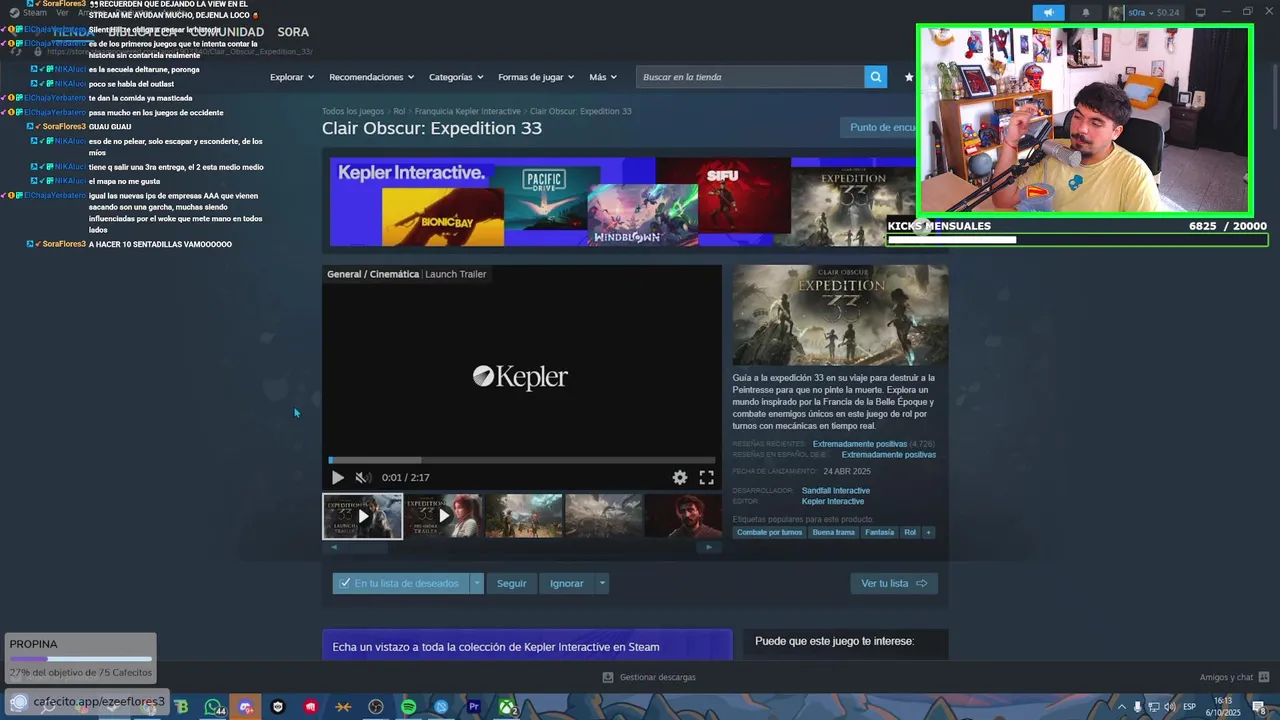Open the Categorías dropdown menu

pyautogui.click(x=456, y=77)
